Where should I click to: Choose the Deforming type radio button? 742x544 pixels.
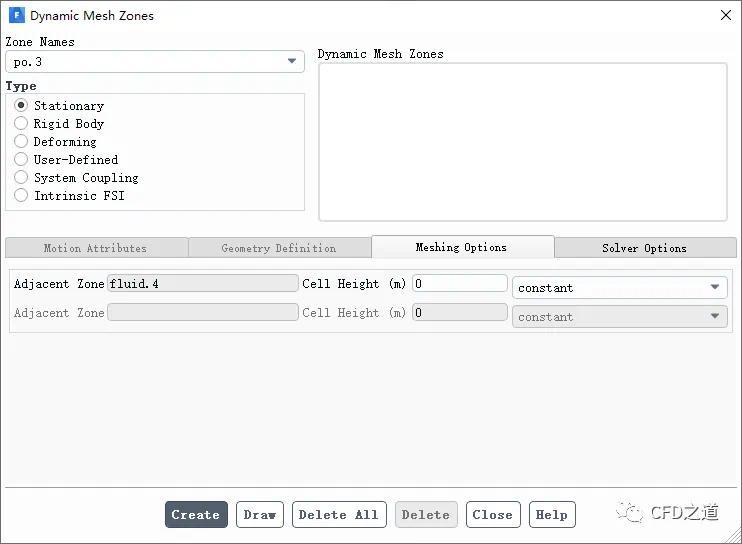[21, 141]
